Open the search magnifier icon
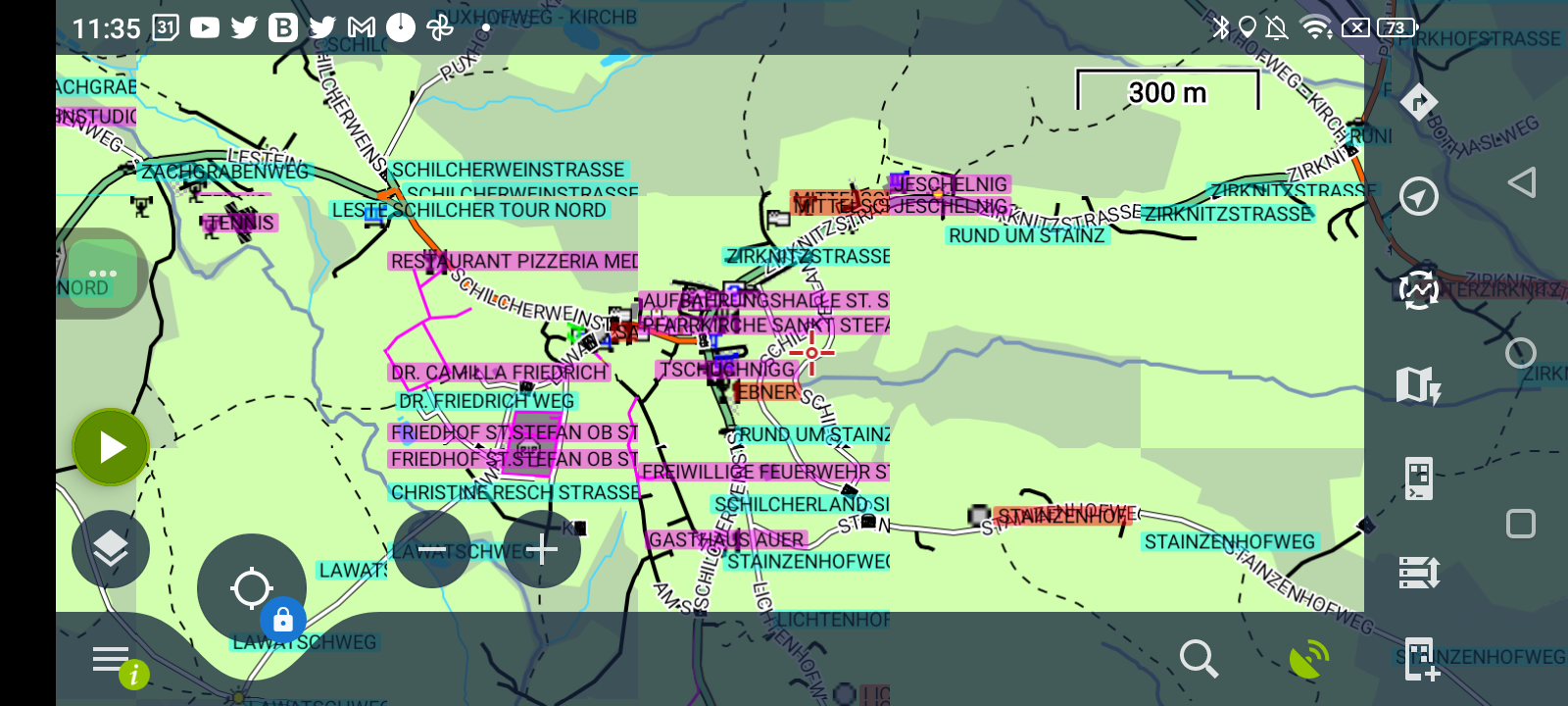Image resolution: width=1568 pixels, height=706 pixels. [1199, 659]
